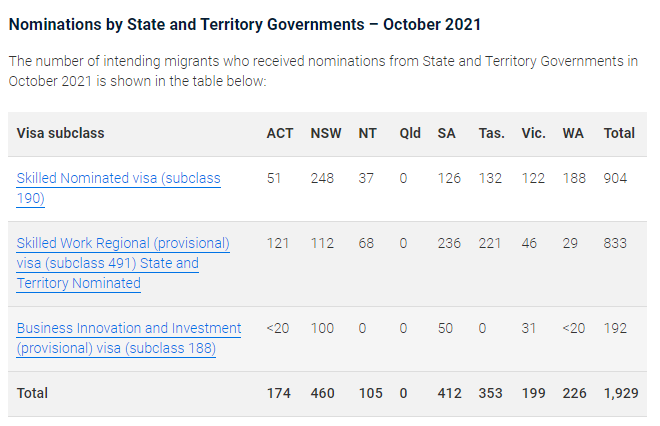Click the Total column header

(619, 133)
